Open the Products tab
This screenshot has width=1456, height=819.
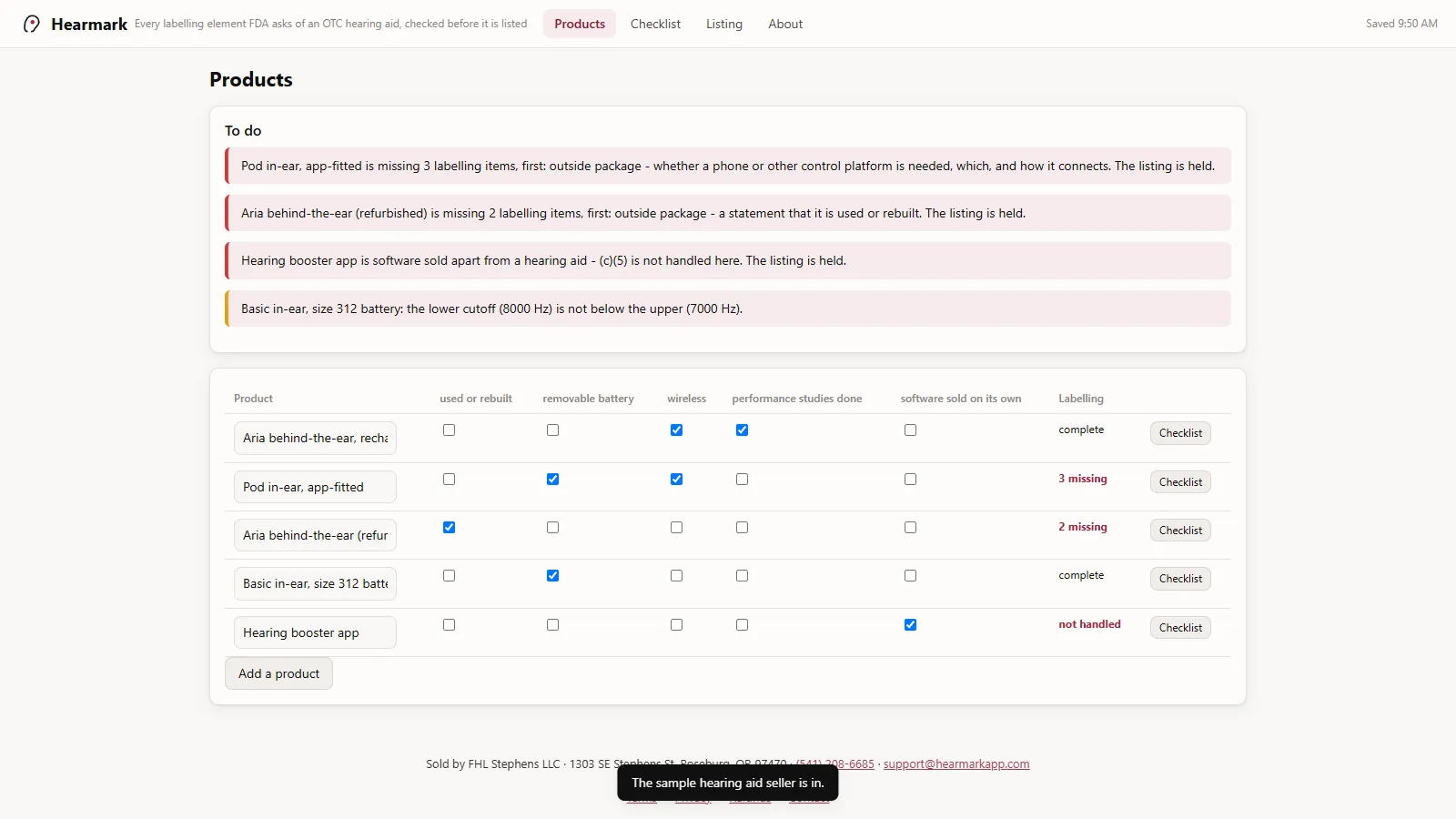point(580,24)
